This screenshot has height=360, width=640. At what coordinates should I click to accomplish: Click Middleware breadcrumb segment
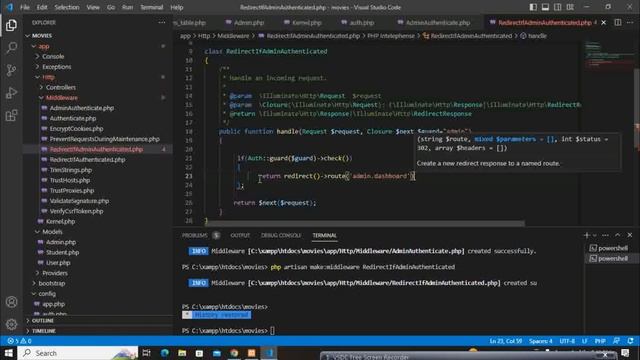[233, 36]
